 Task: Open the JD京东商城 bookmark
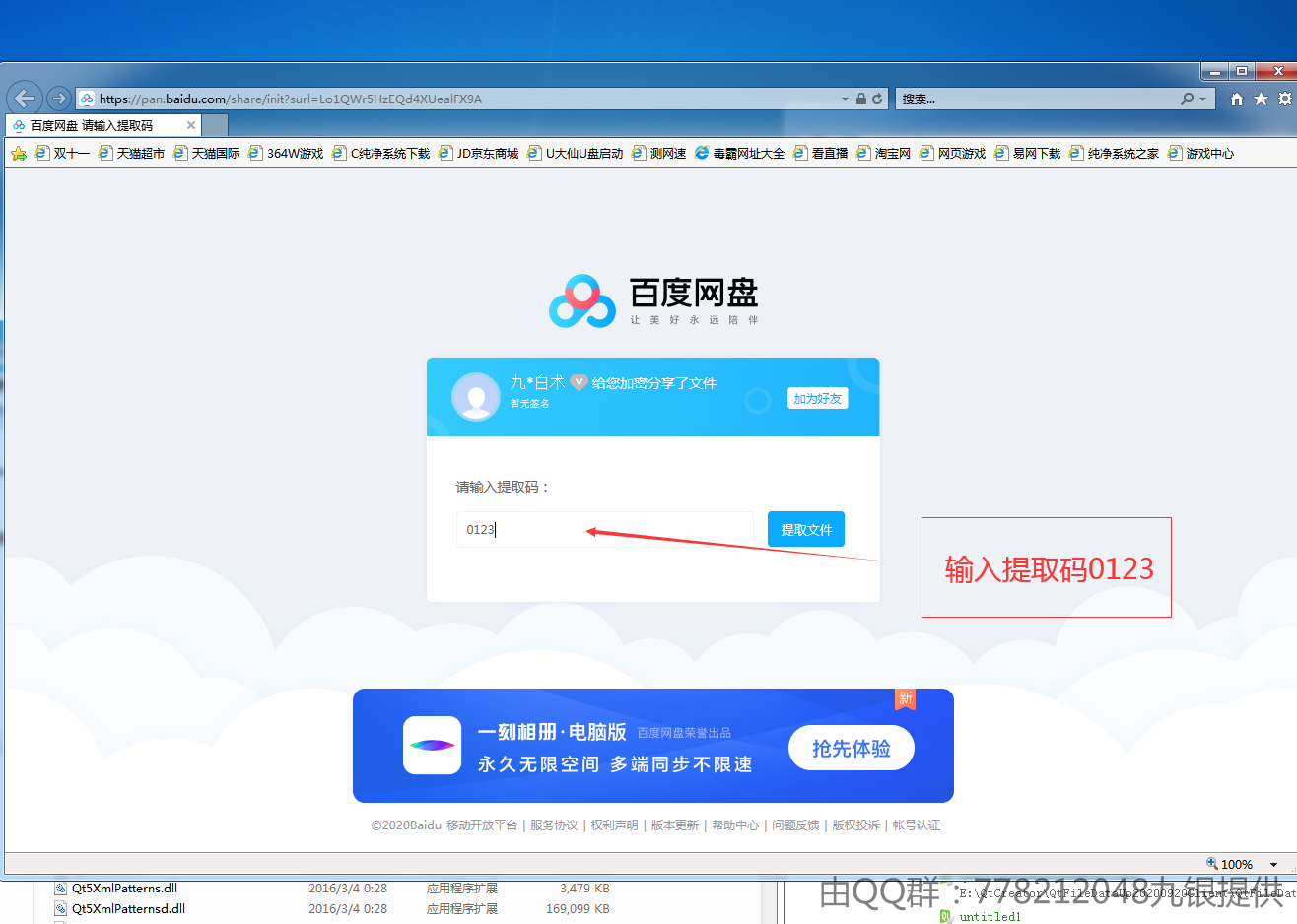click(x=478, y=153)
